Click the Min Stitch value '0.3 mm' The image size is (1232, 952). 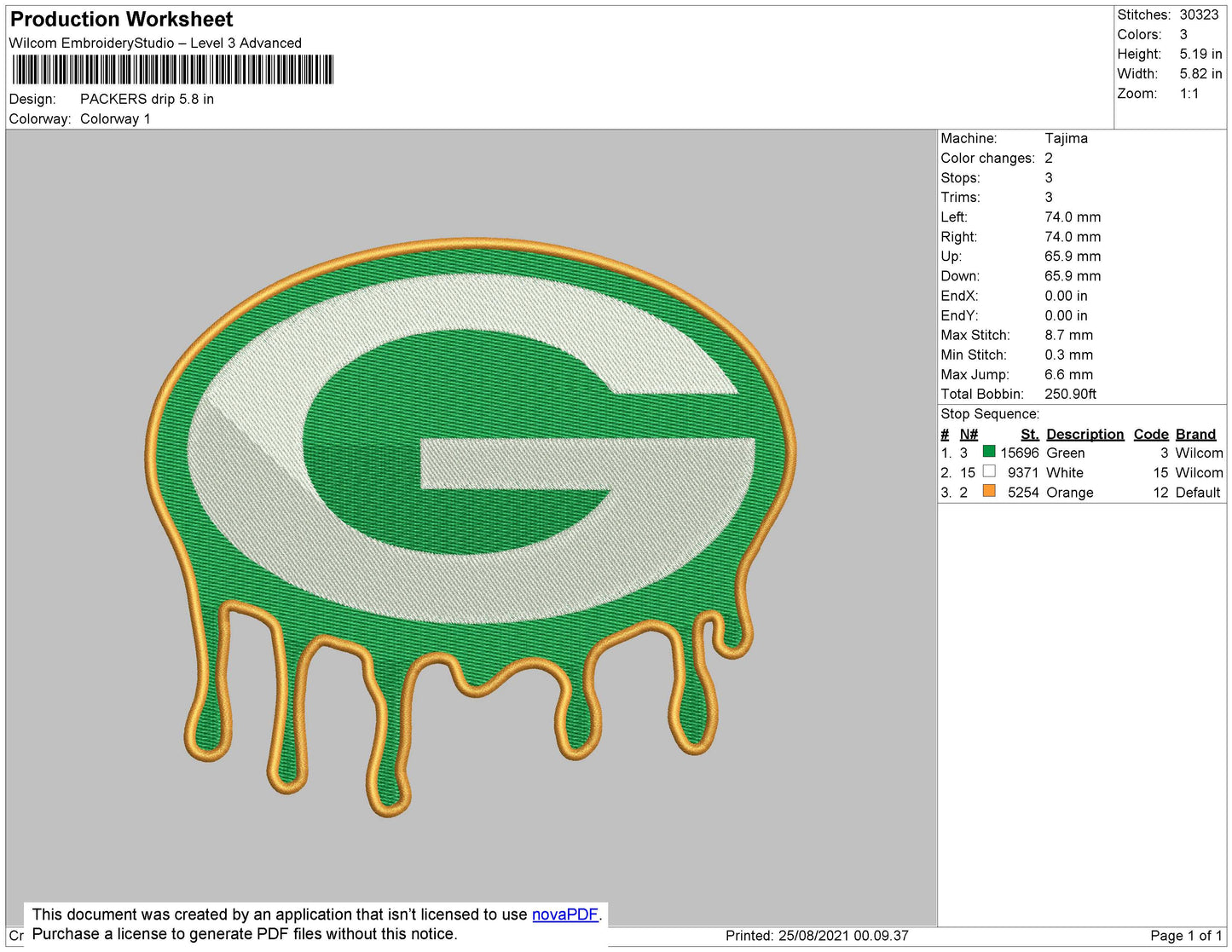[1068, 355]
